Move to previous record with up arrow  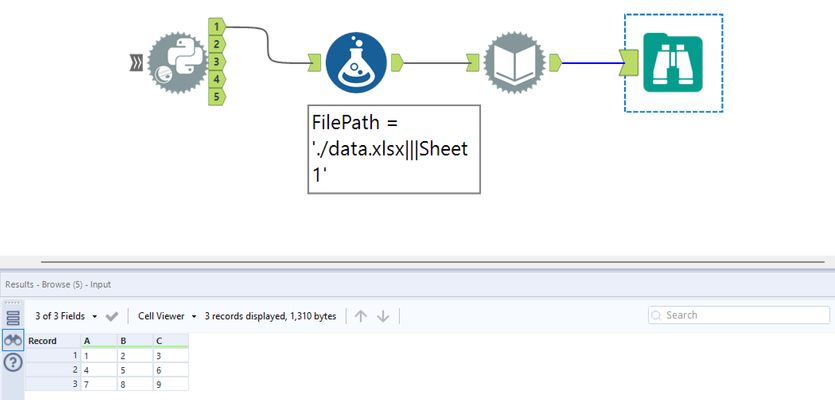pos(361,316)
